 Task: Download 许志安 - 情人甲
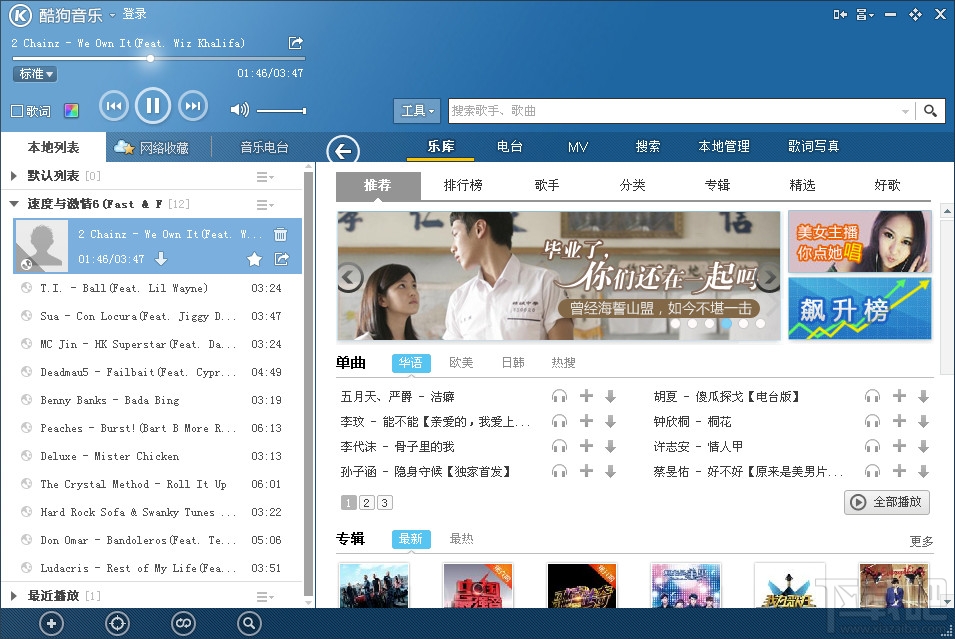pos(923,447)
